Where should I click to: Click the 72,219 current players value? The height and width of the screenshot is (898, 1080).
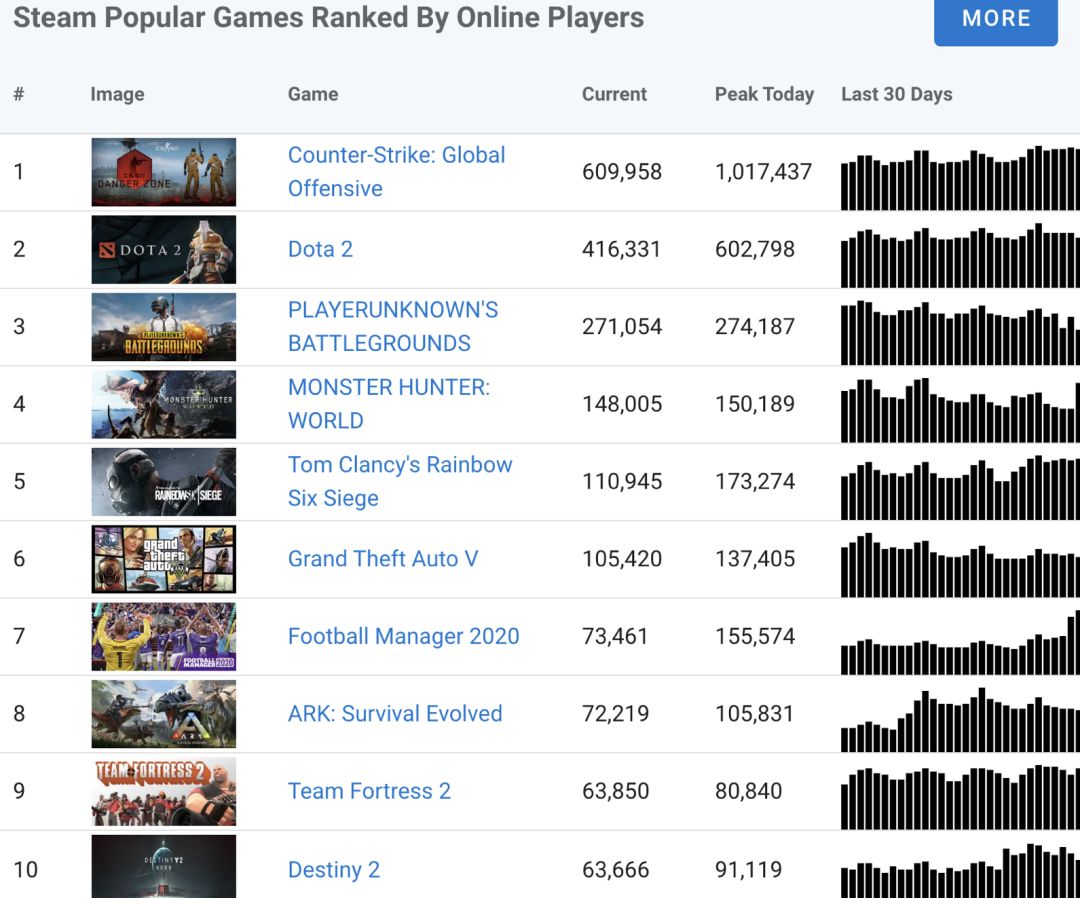615,713
